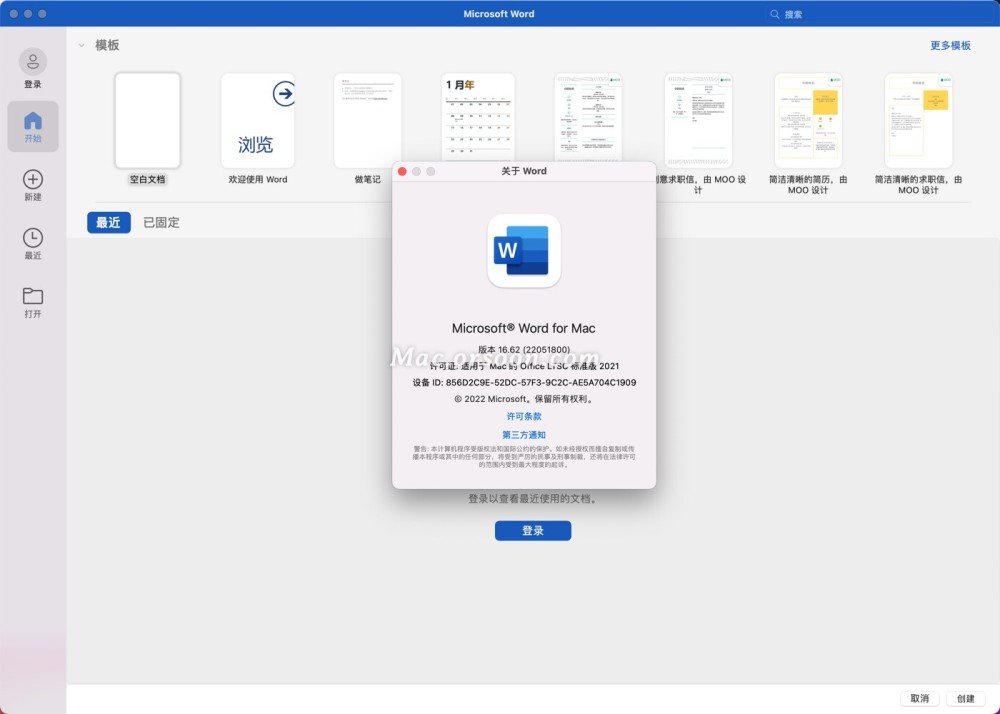Open the 第三方通知 link
The height and width of the screenshot is (714, 1000).
523,434
